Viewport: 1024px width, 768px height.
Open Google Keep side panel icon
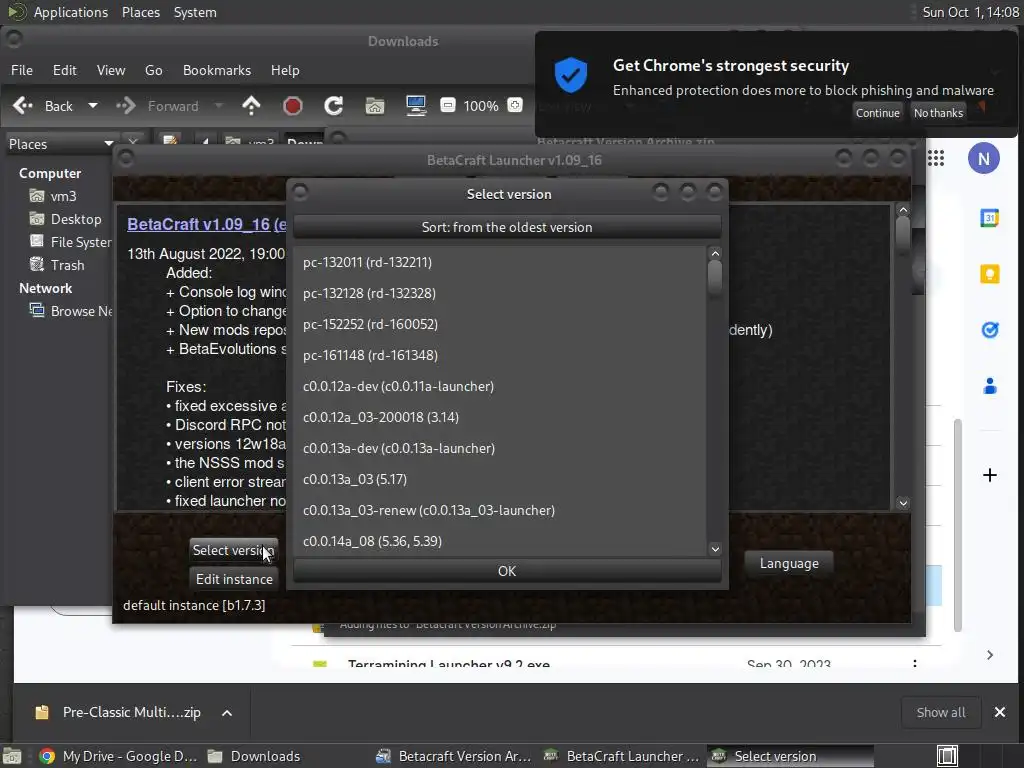pos(989,274)
